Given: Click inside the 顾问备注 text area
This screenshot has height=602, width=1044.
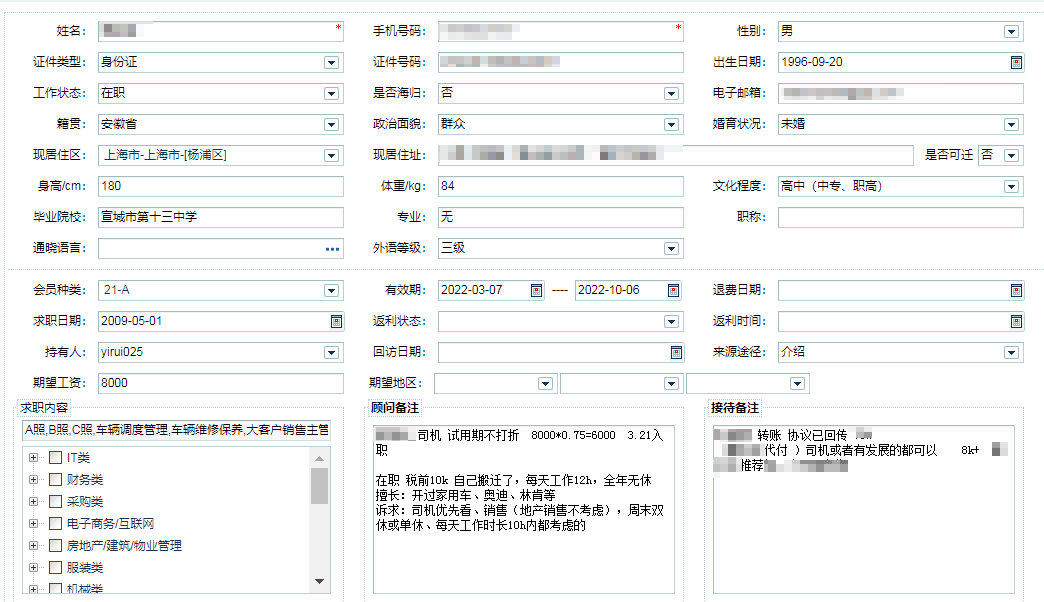Looking at the screenshot, I should point(523,509).
